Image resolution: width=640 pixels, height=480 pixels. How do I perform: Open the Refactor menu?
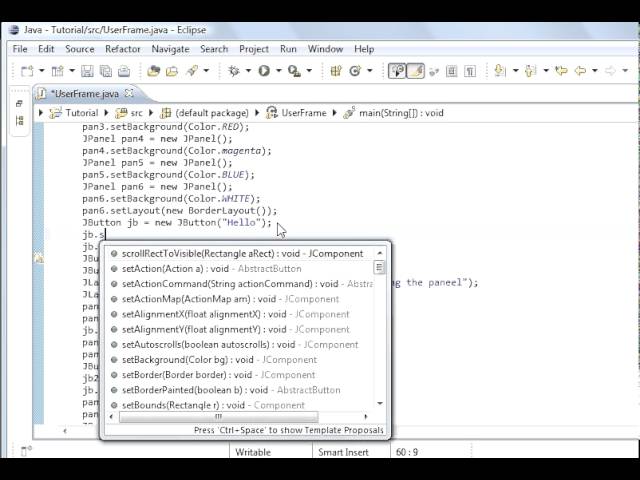(122, 49)
